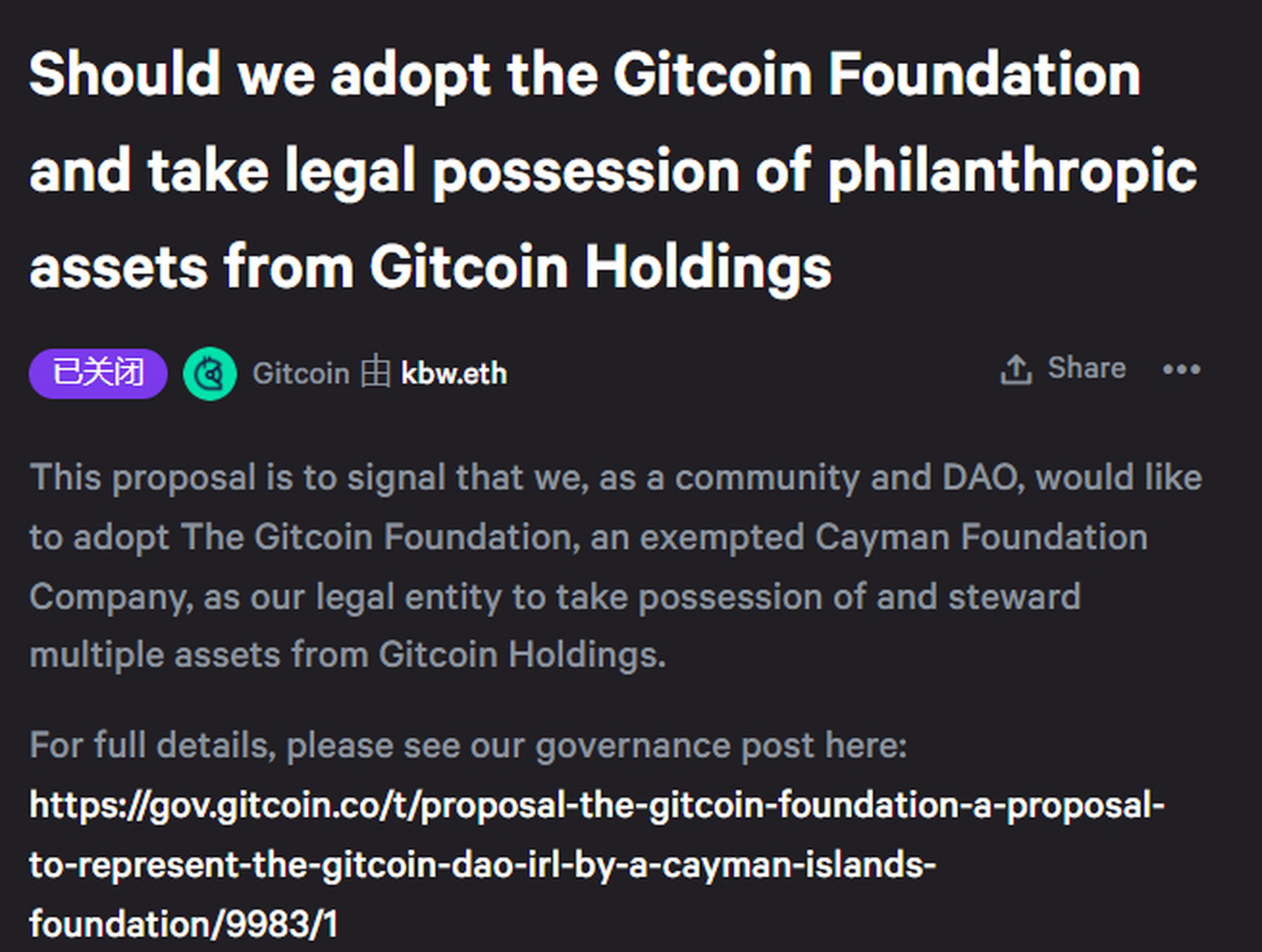This screenshot has width=1262, height=952.
Task: Click the line starting 'Company, as our legal entity'
Action: tap(554, 596)
